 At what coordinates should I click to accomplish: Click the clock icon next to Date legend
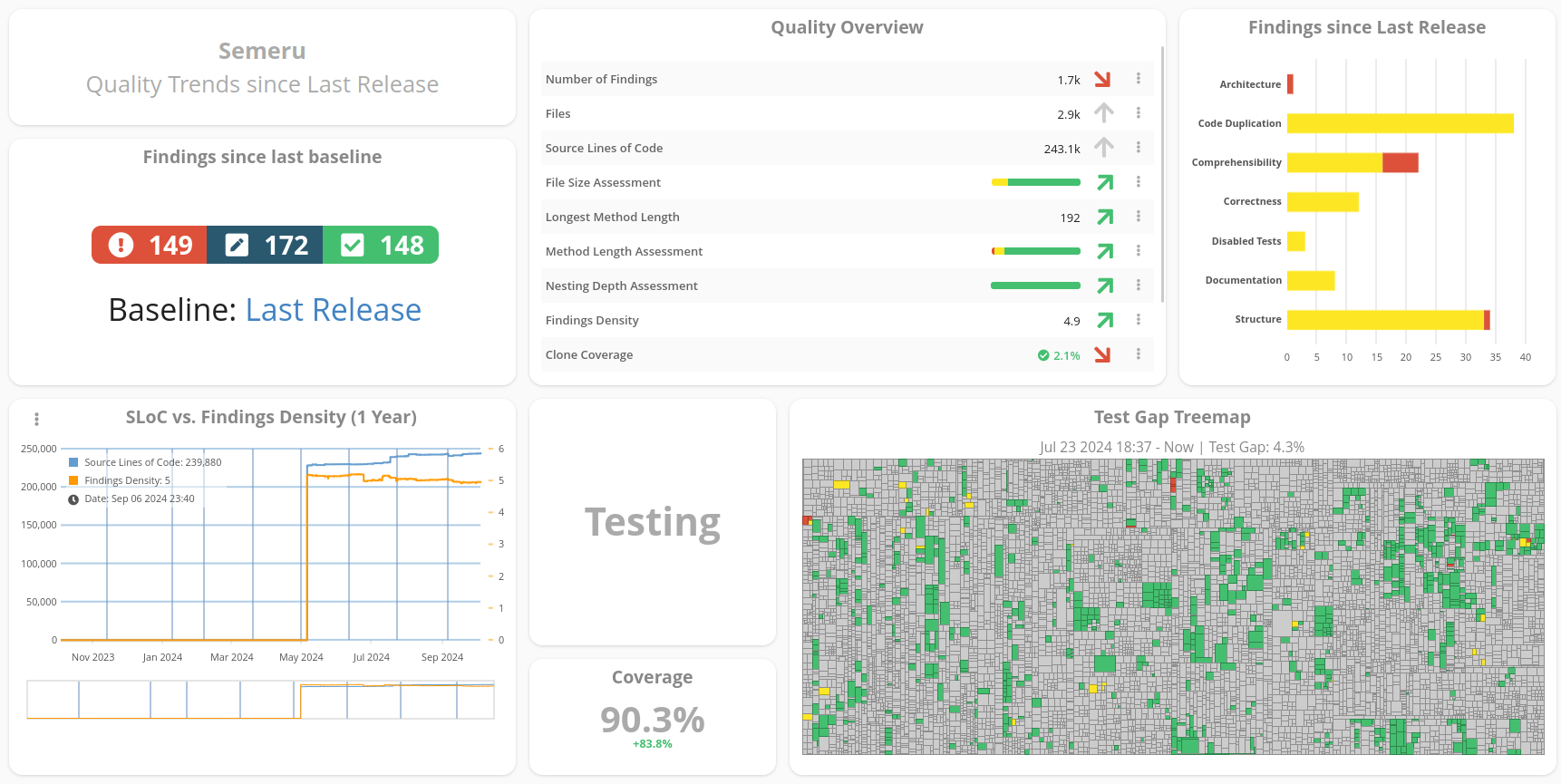[73, 499]
